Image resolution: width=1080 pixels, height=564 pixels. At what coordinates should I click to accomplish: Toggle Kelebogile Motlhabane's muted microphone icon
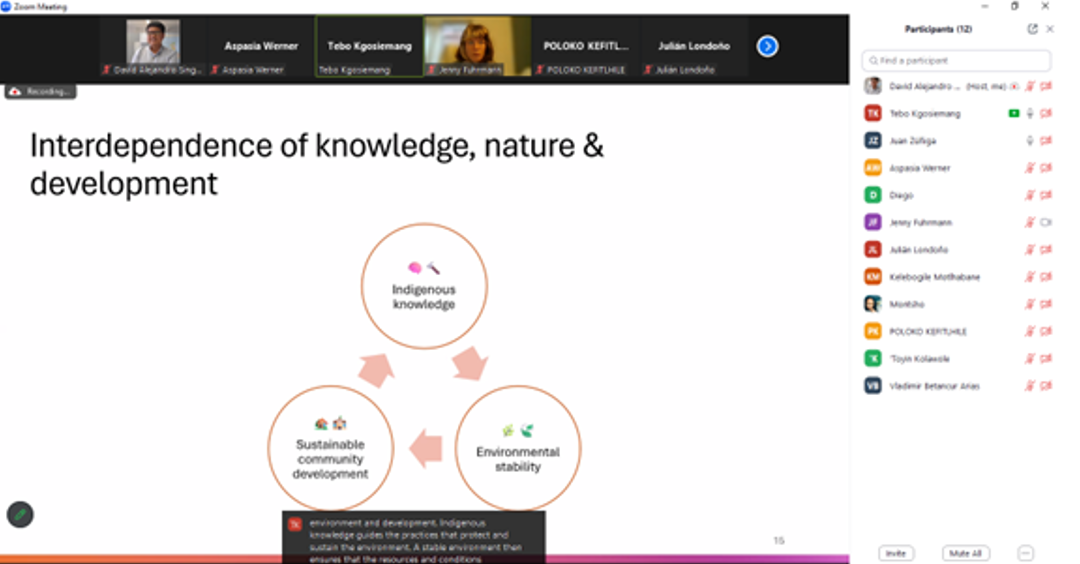[1030, 276]
